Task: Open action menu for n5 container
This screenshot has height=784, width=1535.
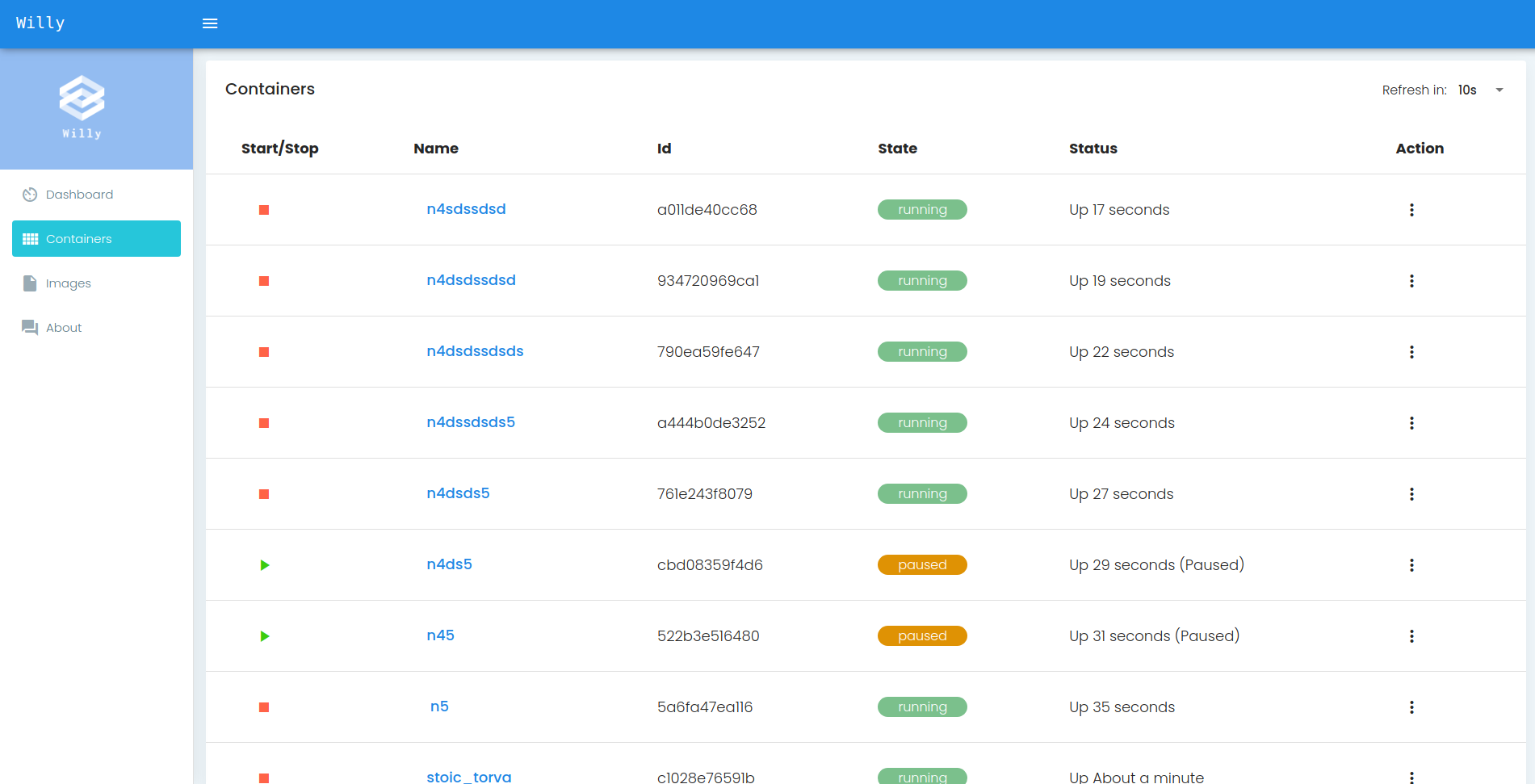Action: coord(1411,707)
